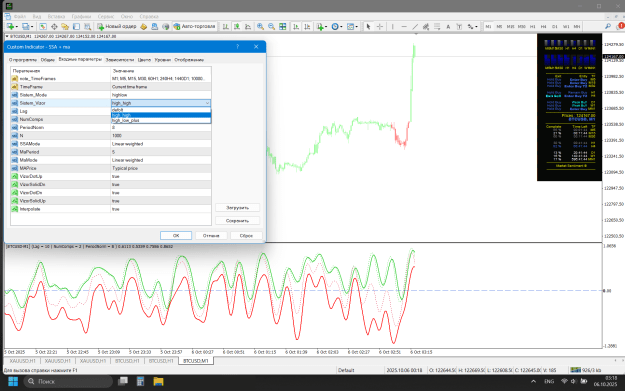Screen dimensions: 625x391
Task: Click the Сохранить button
Action: click(x=237, y=220)
